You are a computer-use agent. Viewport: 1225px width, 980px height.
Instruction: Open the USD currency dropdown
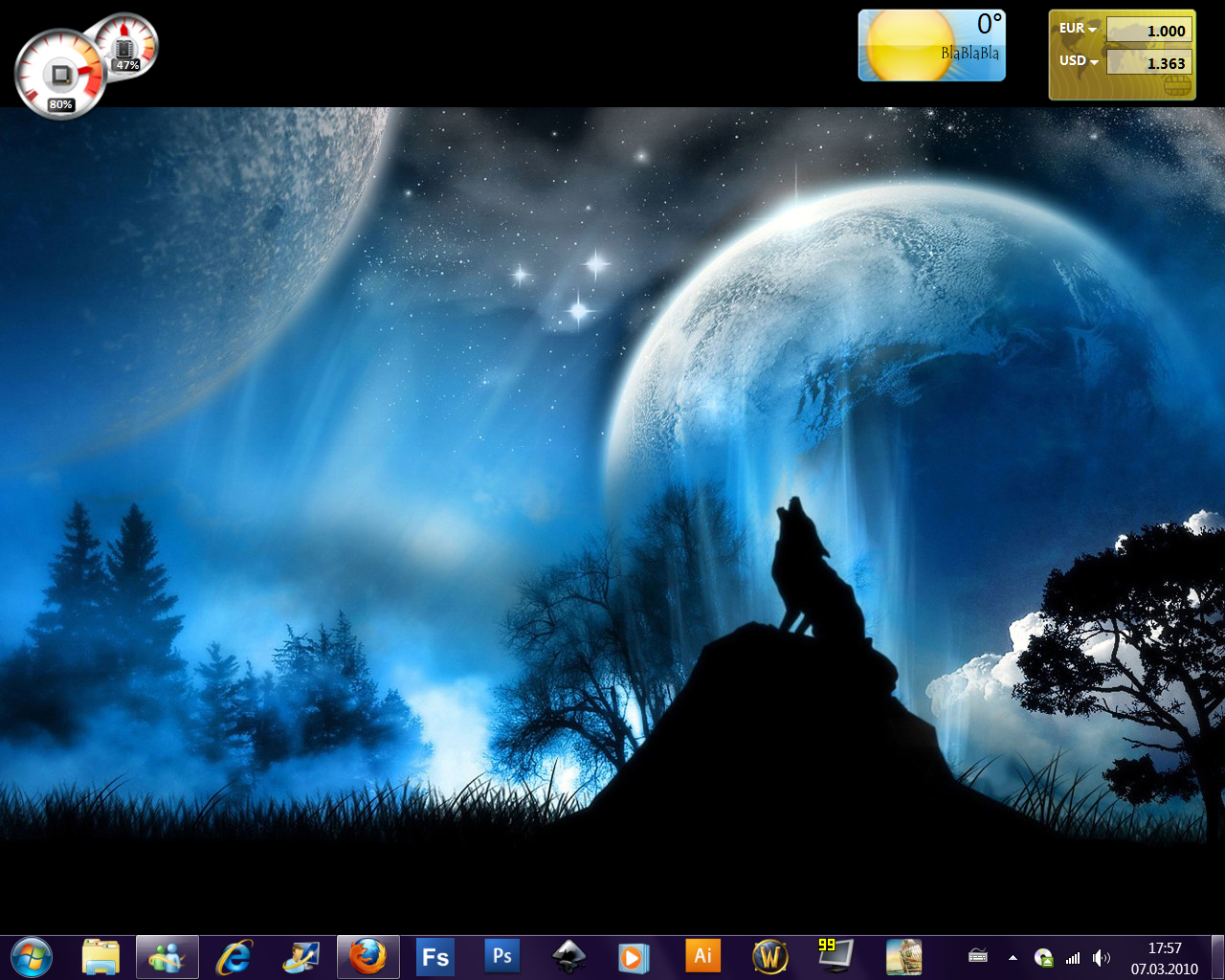click(1078, 60)
